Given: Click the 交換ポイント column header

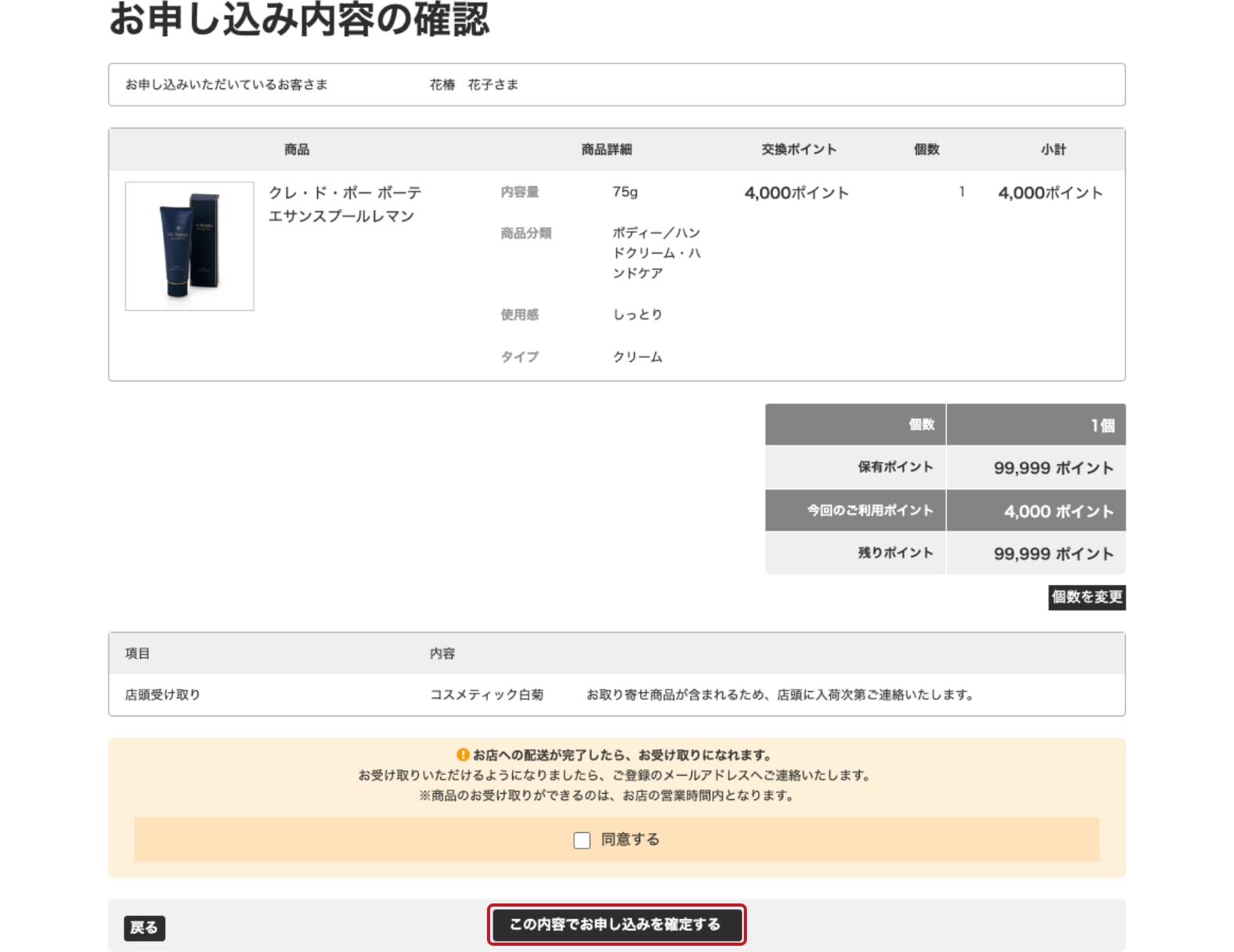Looking at the screenshot, I should tap(799, 150).
